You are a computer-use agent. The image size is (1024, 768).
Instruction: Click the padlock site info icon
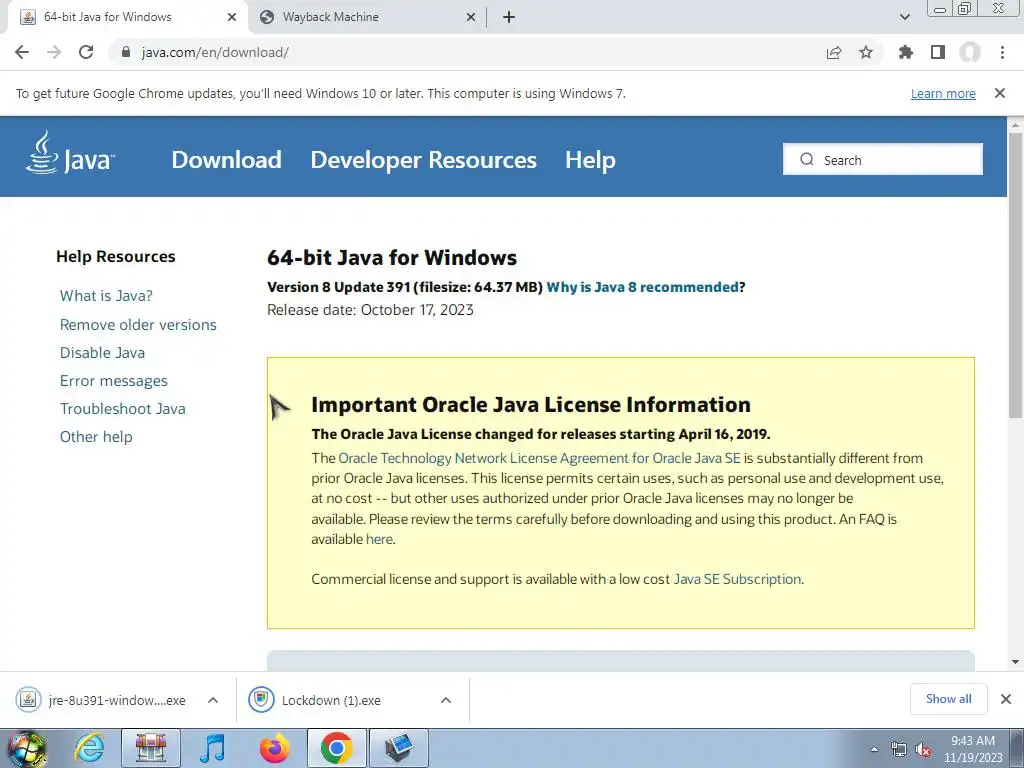click(126, 52)
